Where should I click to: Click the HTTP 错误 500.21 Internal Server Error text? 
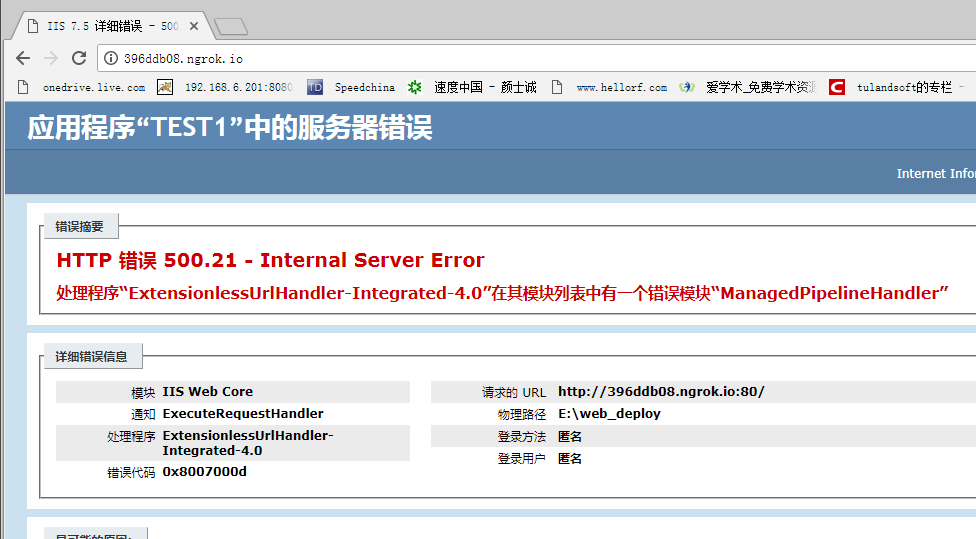pos(270,260)
